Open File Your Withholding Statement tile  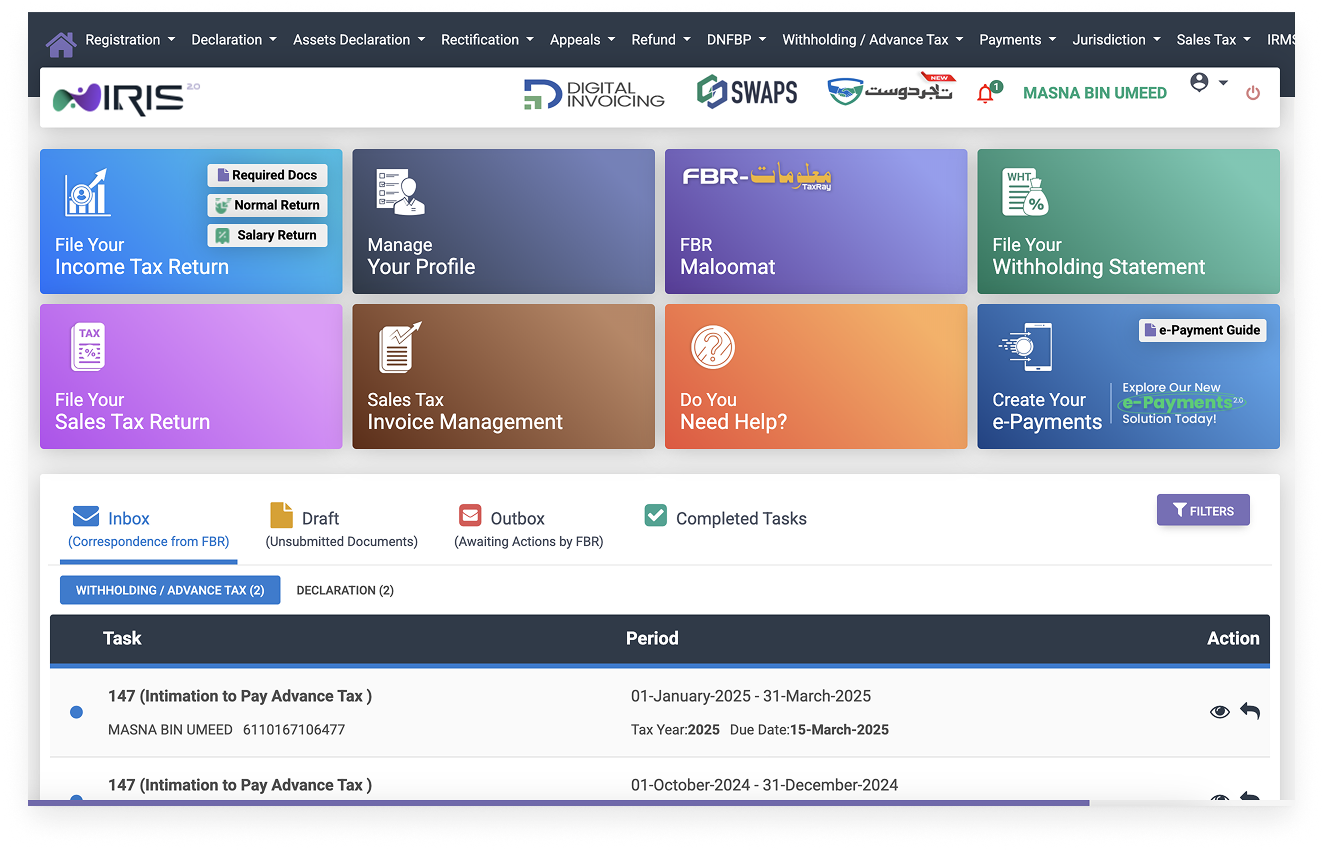point(1128,221)
